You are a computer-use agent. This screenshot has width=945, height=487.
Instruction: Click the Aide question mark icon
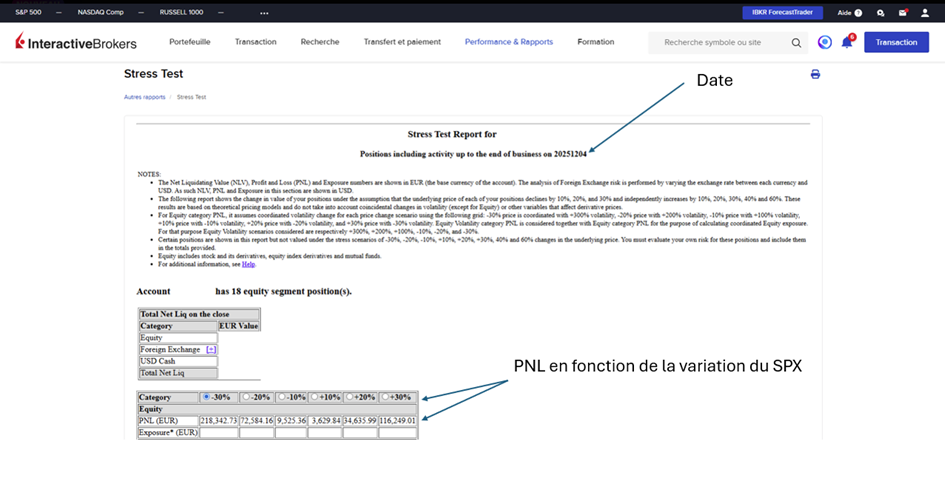pos(858,13)
